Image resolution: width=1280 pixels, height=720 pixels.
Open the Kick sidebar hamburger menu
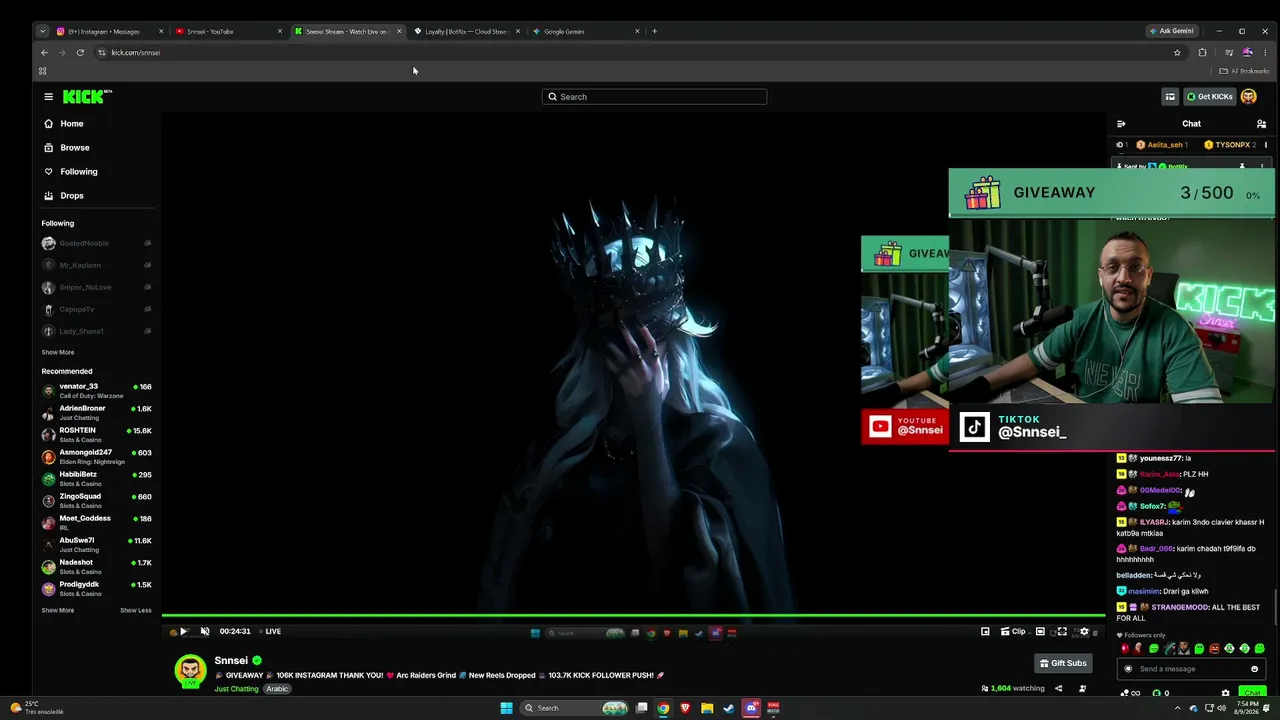(x=48, y=97)
